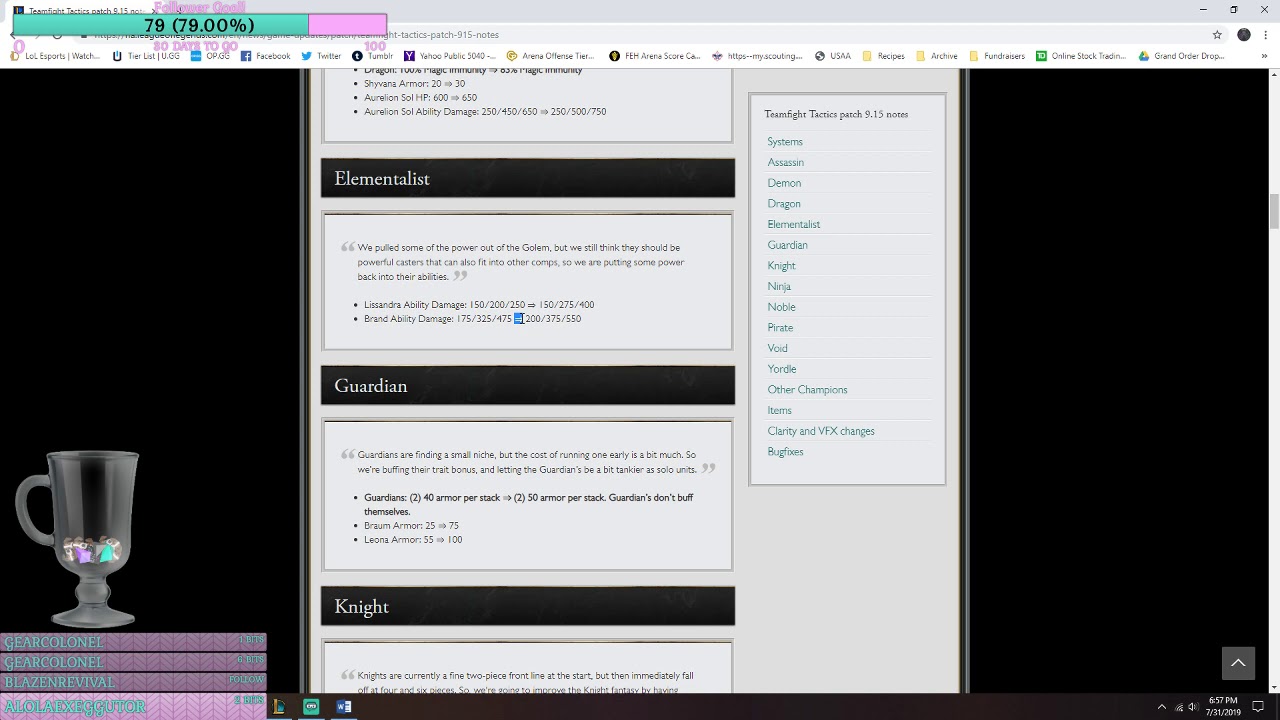Click the Elementalist section header
Image resolution: width=1280 pixels, height=720 pixels.
click(x=528, y=178)
